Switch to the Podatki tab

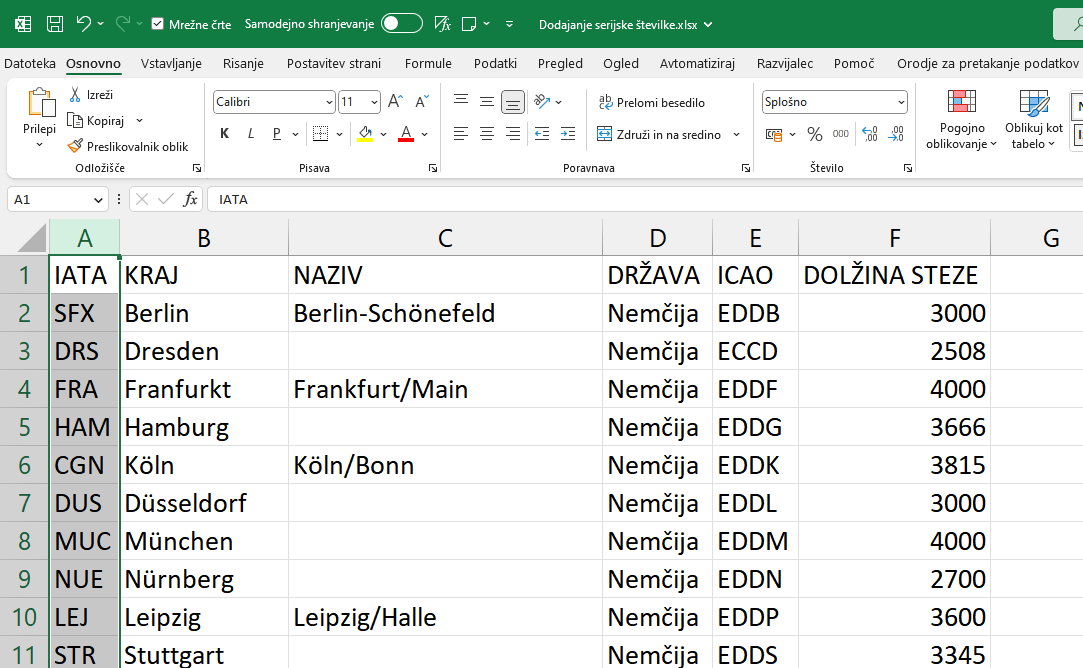click(495, 64)
